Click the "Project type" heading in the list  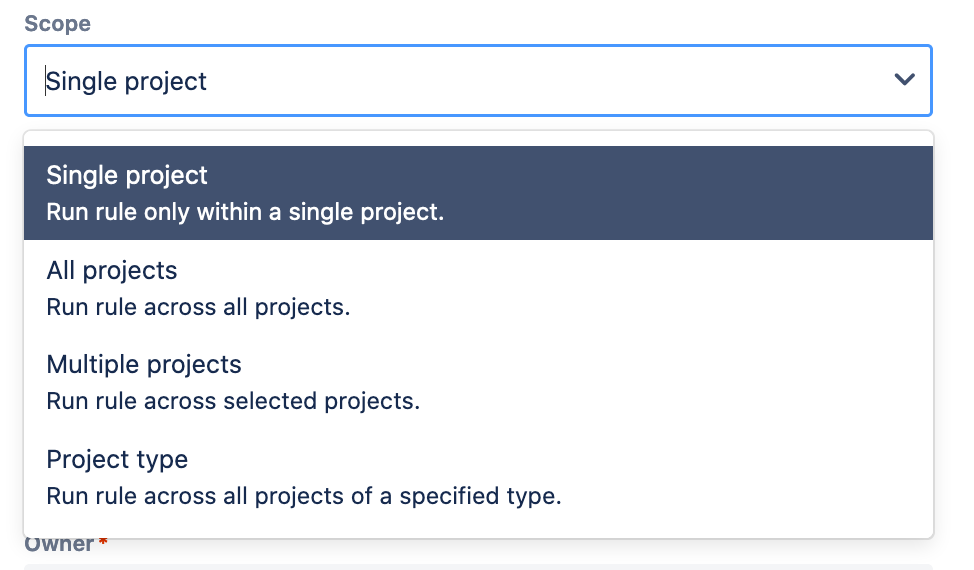(x=117, y=459)
